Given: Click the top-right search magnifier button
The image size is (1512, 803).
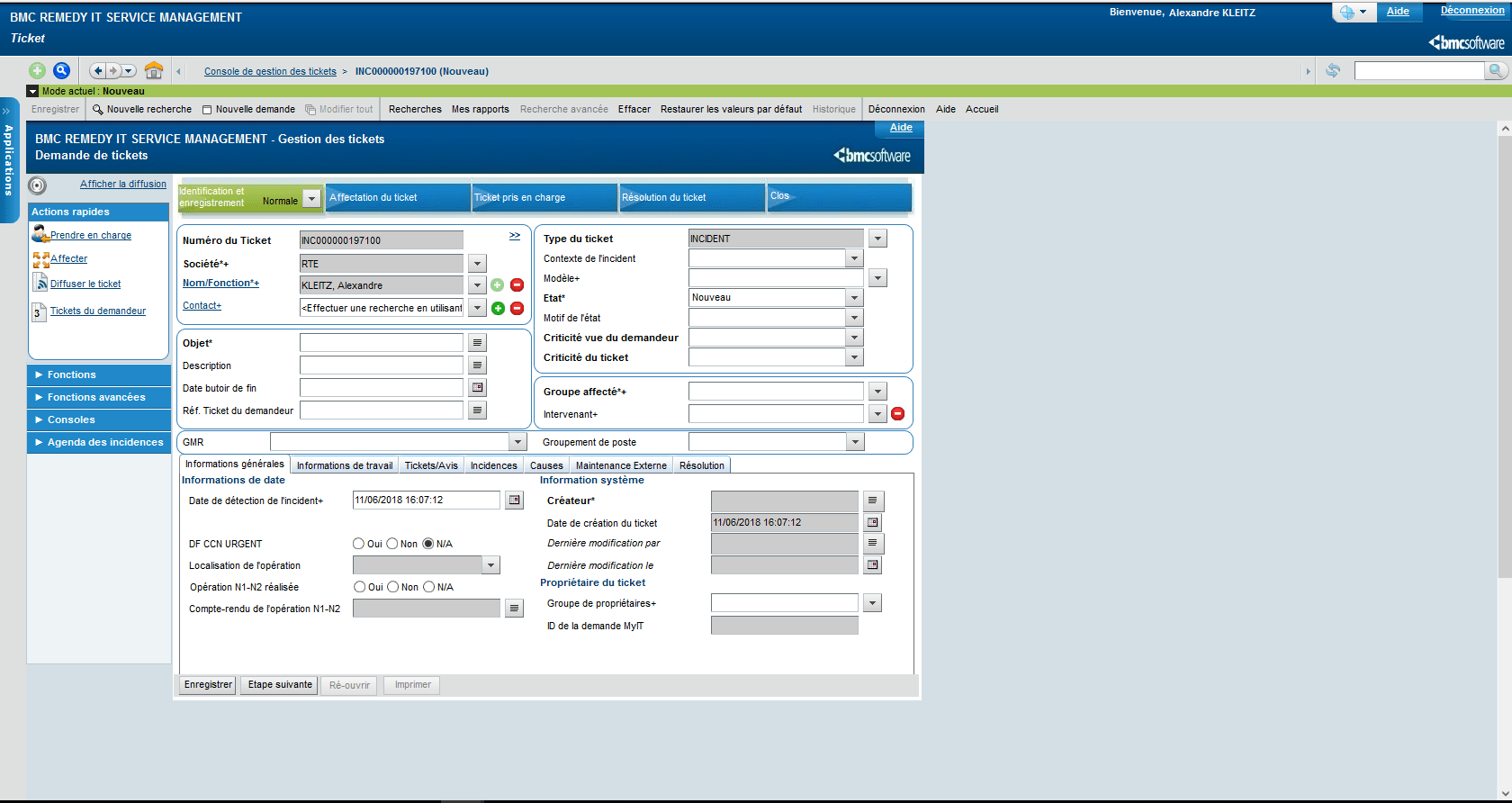Looking at the screenshot, I should [x=1496, y=70].
